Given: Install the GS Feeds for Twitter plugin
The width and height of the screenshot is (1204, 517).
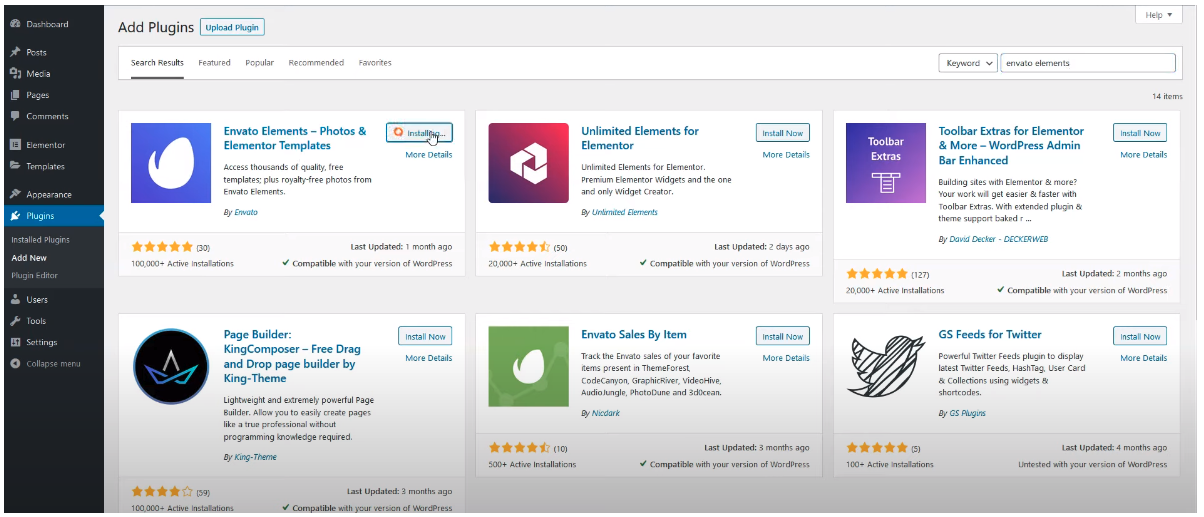Looking at the screenshot, I should click(1140, 336).
